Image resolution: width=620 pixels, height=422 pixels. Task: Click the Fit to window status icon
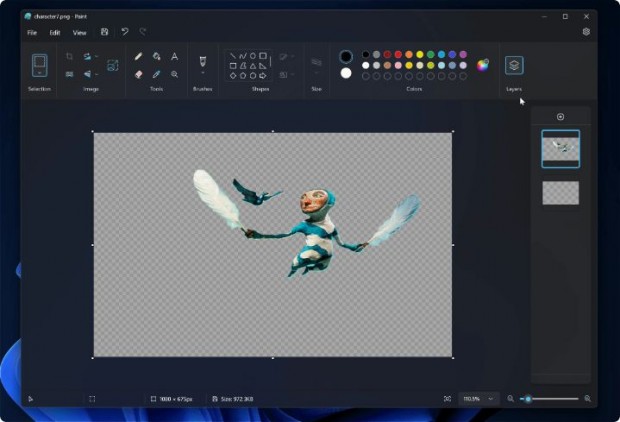coord(447,399)
